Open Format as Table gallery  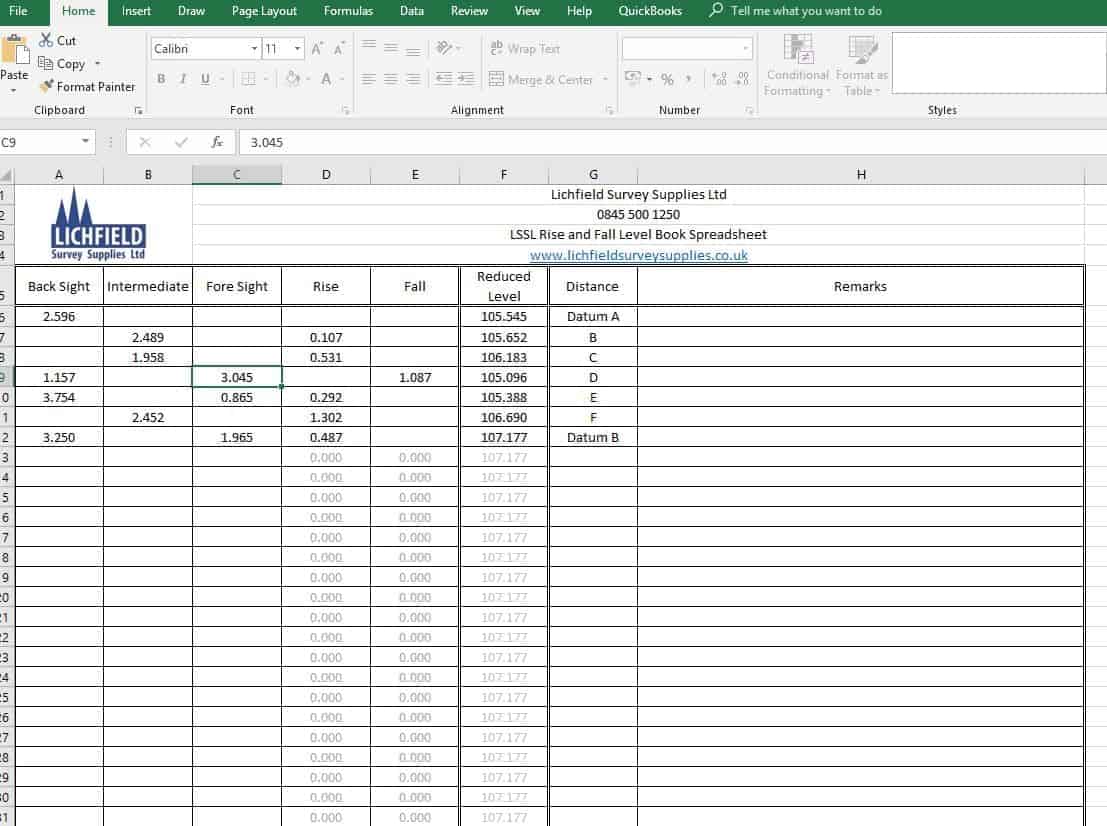(x=862, y=65)
